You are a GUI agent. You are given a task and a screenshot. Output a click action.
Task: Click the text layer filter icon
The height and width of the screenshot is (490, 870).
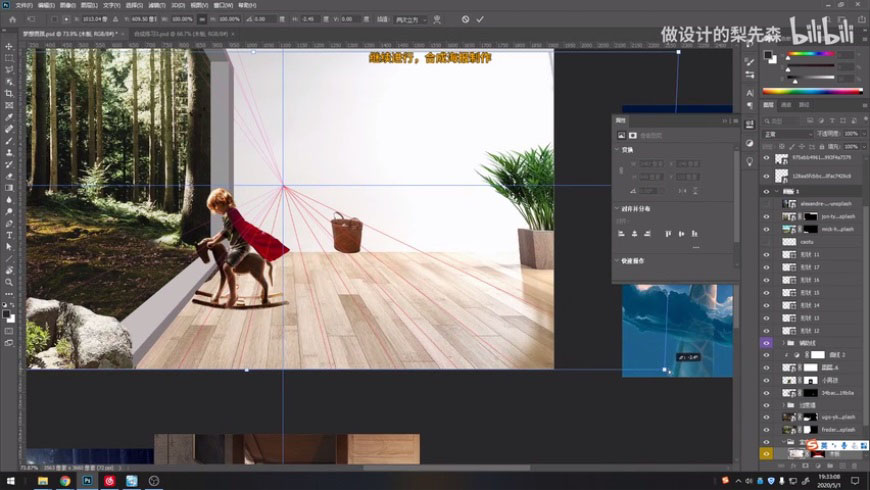(x=832, y=120)
